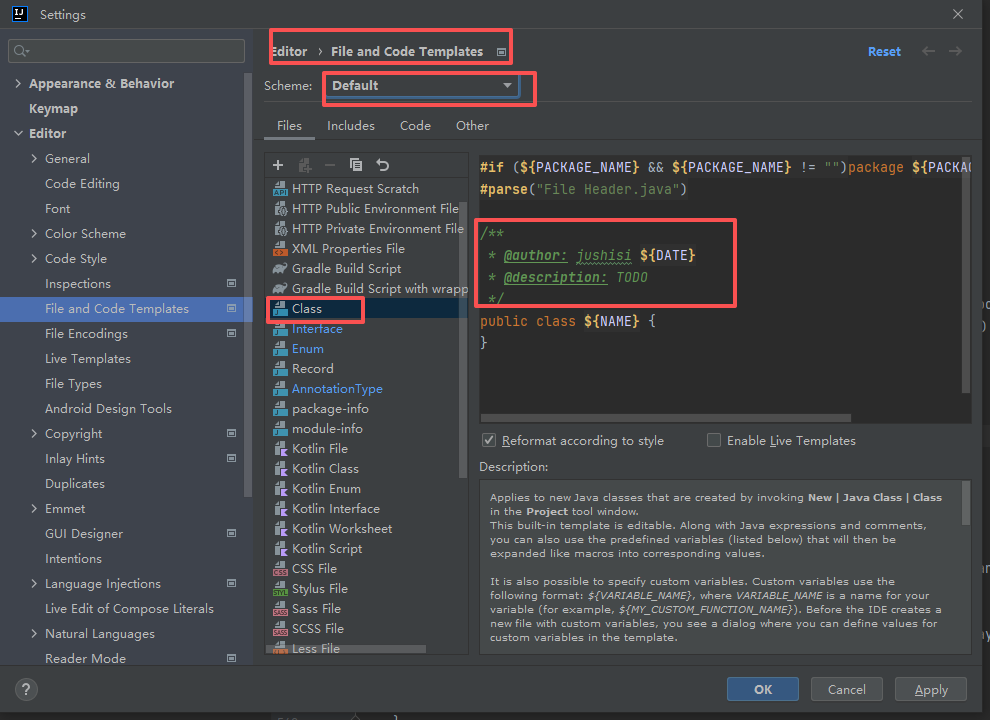Click the back arrow next to Reset
The width and height of the screenshot is (990, 720).
pos(928,51)
